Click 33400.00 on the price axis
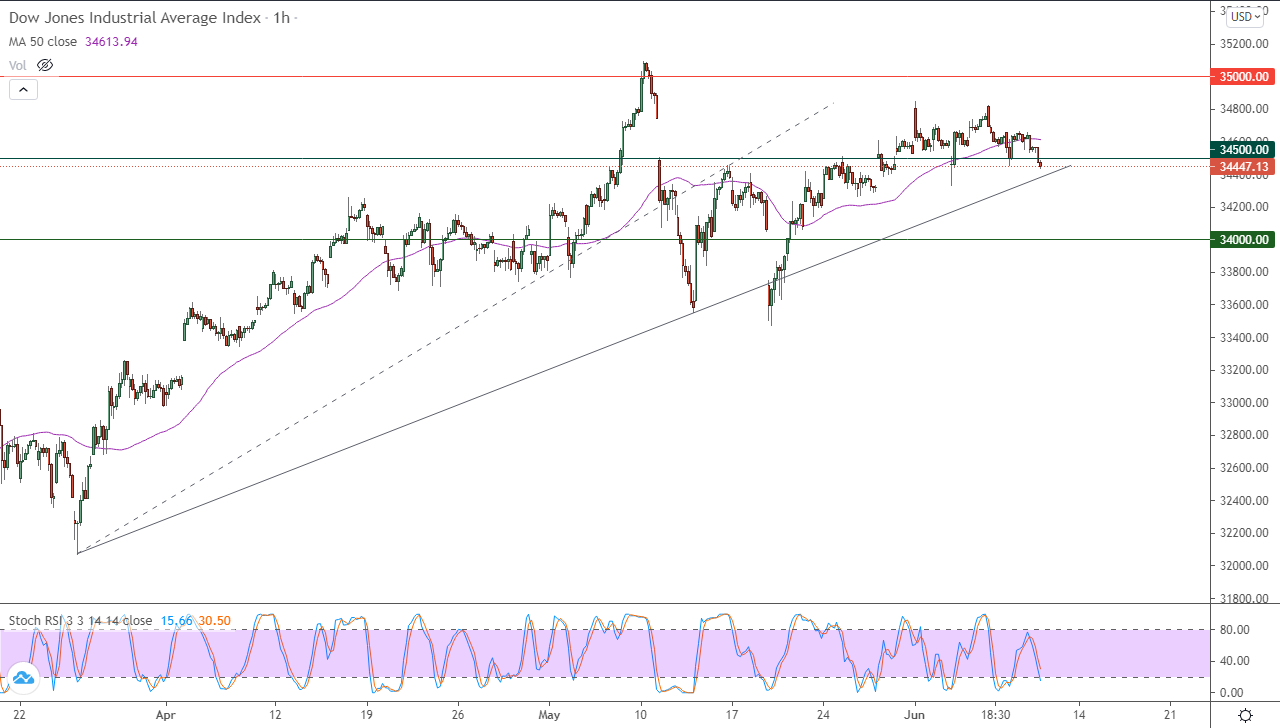This screenshot has height=728, width=1280. tap(1244, 337)
